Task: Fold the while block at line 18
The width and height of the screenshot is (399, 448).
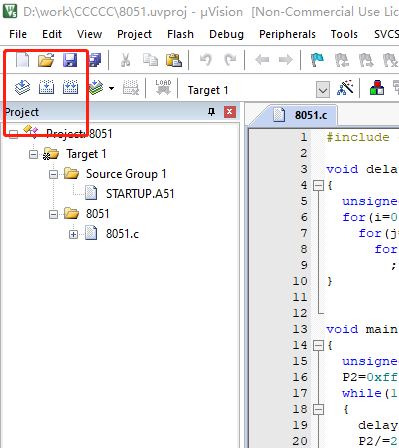Action: pos(318,409)
